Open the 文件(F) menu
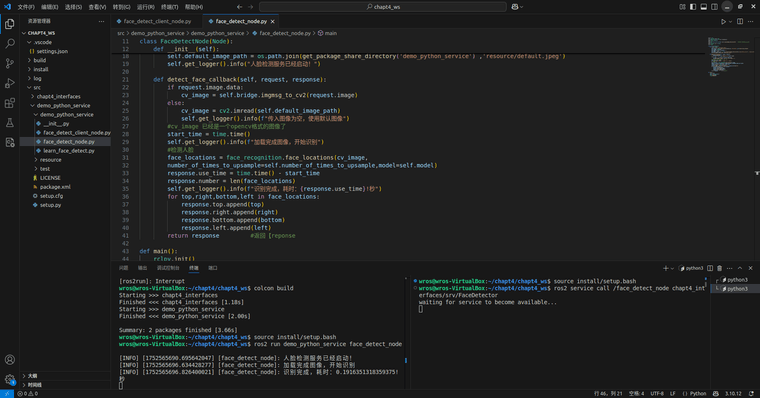The width and height of the screenshot is (760, 398). [26, 7]
